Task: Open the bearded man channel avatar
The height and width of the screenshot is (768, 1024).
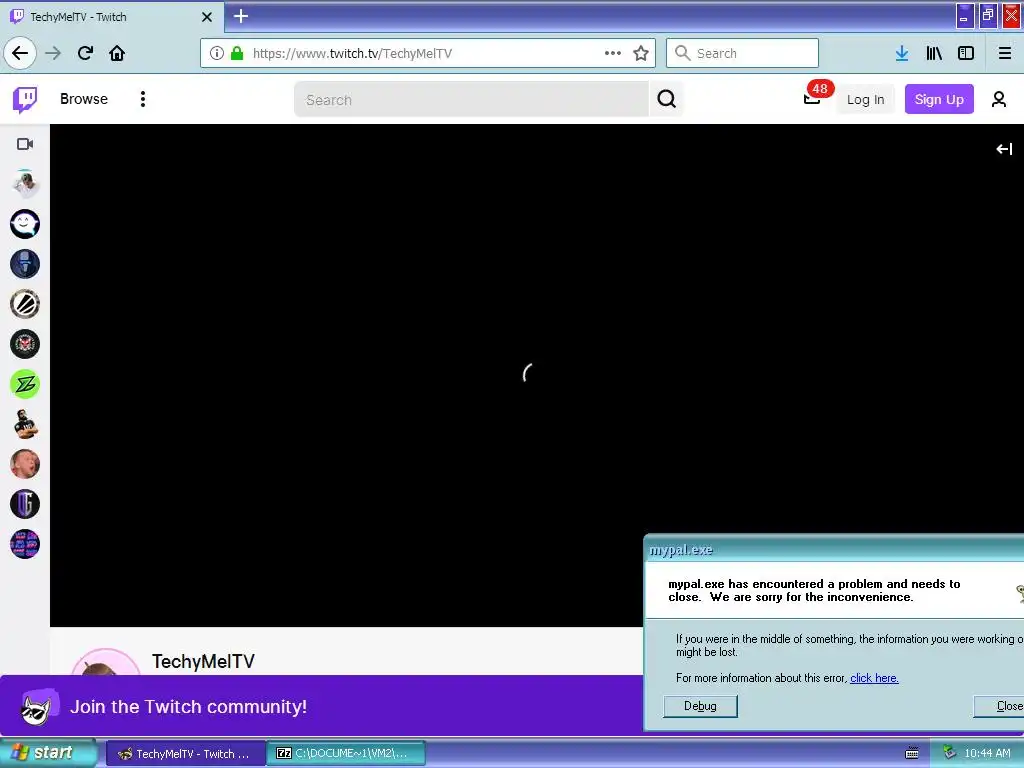Action: tap(25, 424)
